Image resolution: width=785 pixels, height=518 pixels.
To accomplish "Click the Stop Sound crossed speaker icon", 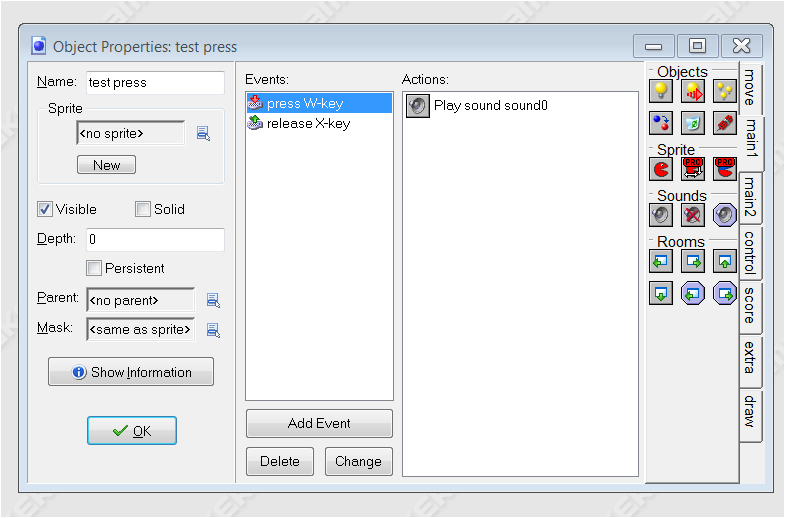I will point(693,213).
